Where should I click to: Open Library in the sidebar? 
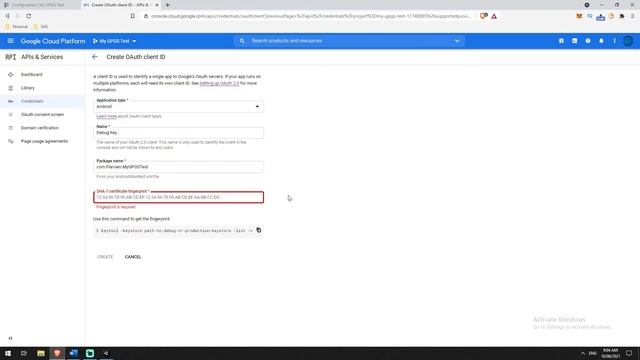pyautogui.click(x=28, y=88)
